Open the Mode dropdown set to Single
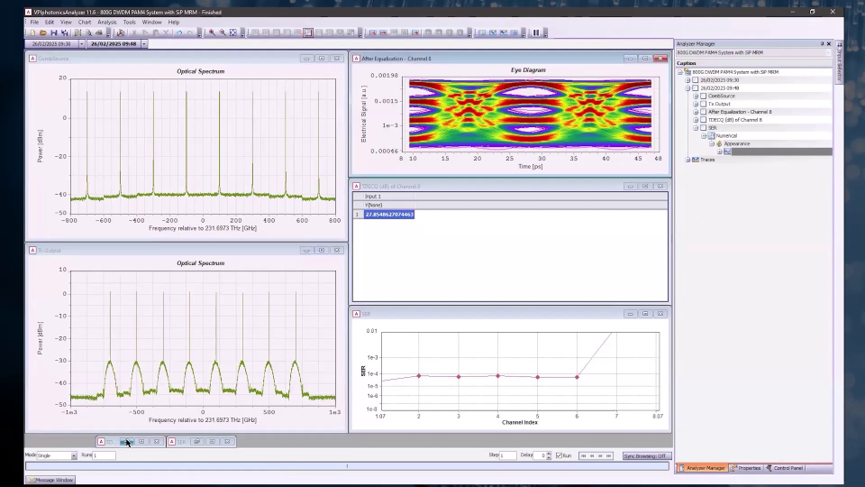Screen dimensions: 865x487 click(x=73, y=456)
